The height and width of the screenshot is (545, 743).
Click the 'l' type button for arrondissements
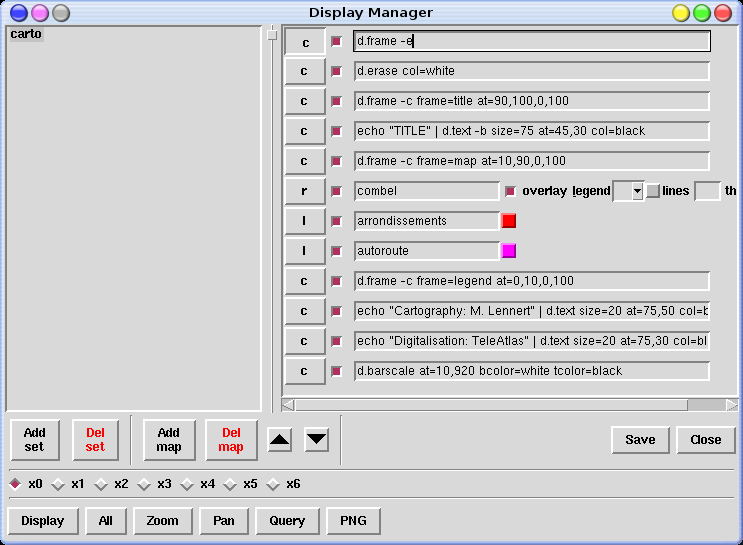[304, 221]
